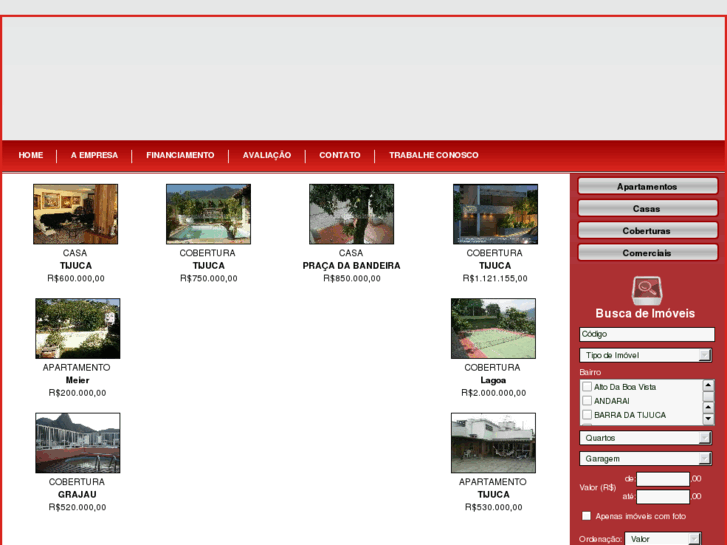
Task: Go to the CONTATO page
Action: click(340, 155)
